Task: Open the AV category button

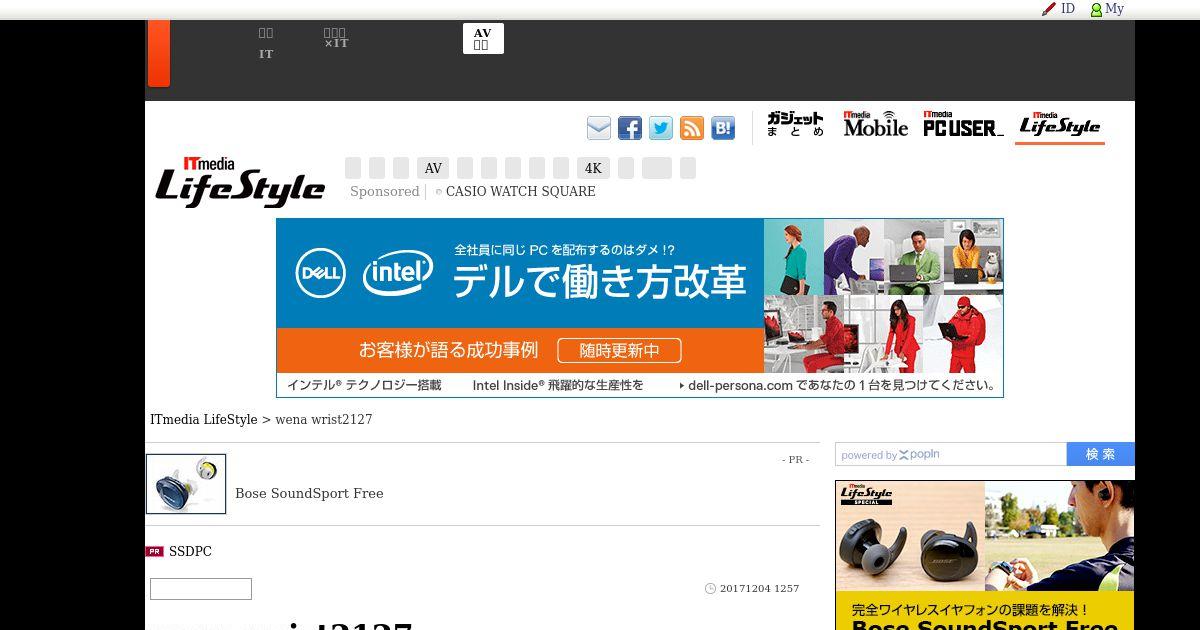Action: coord(433,168)
